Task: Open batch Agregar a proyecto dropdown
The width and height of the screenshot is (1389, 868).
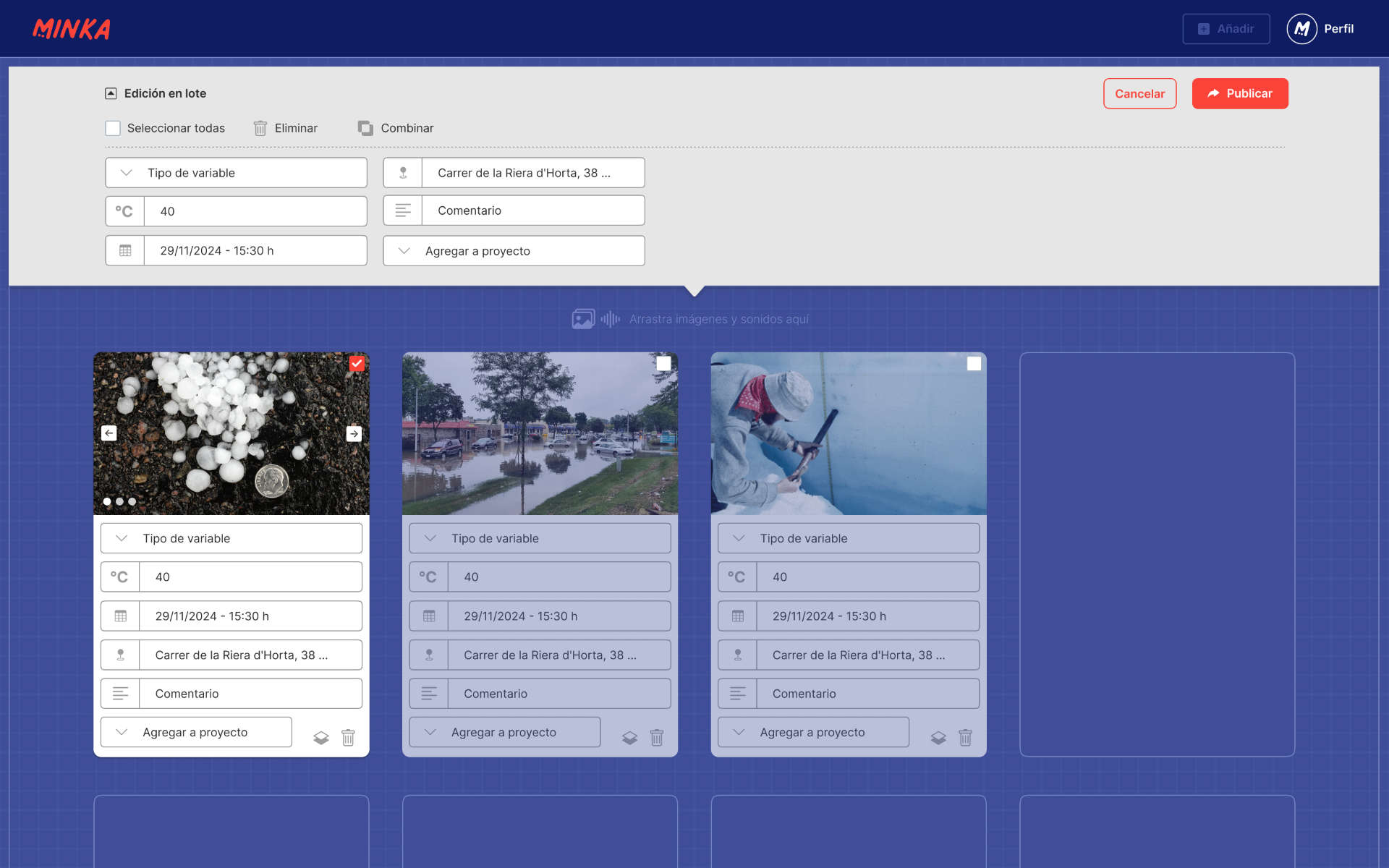Action: 514,251
